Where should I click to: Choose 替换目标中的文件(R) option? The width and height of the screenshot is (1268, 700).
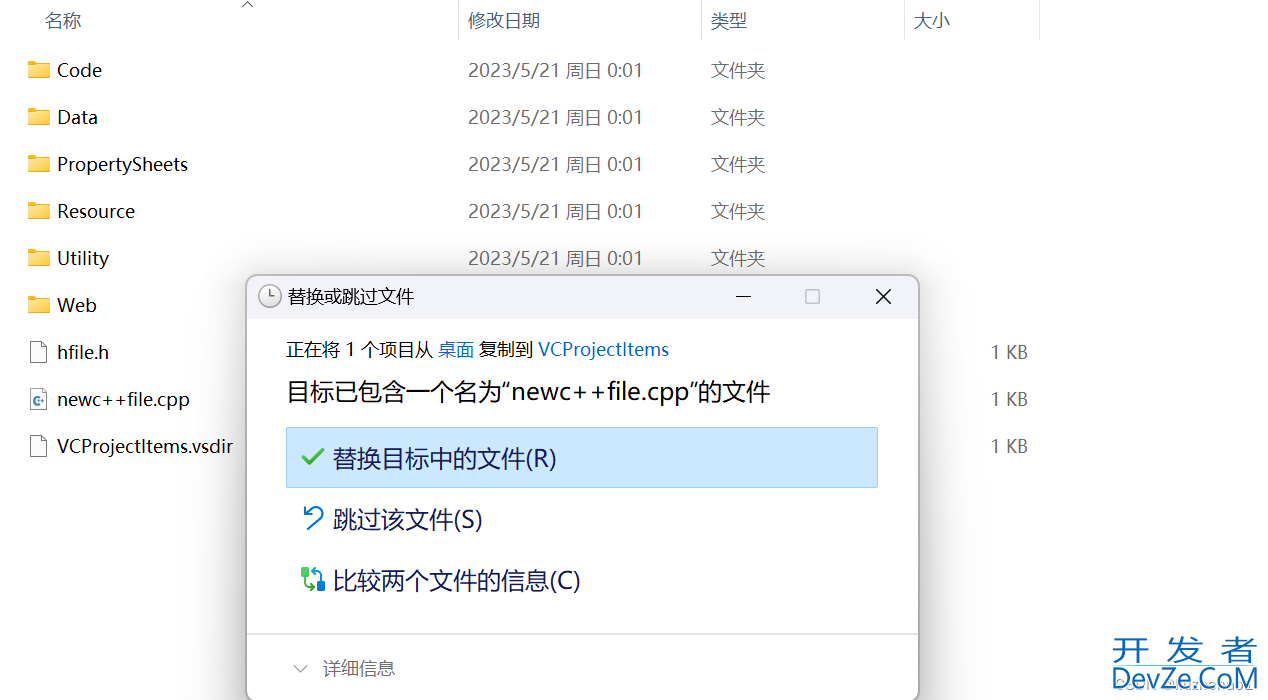pos(582,458)
